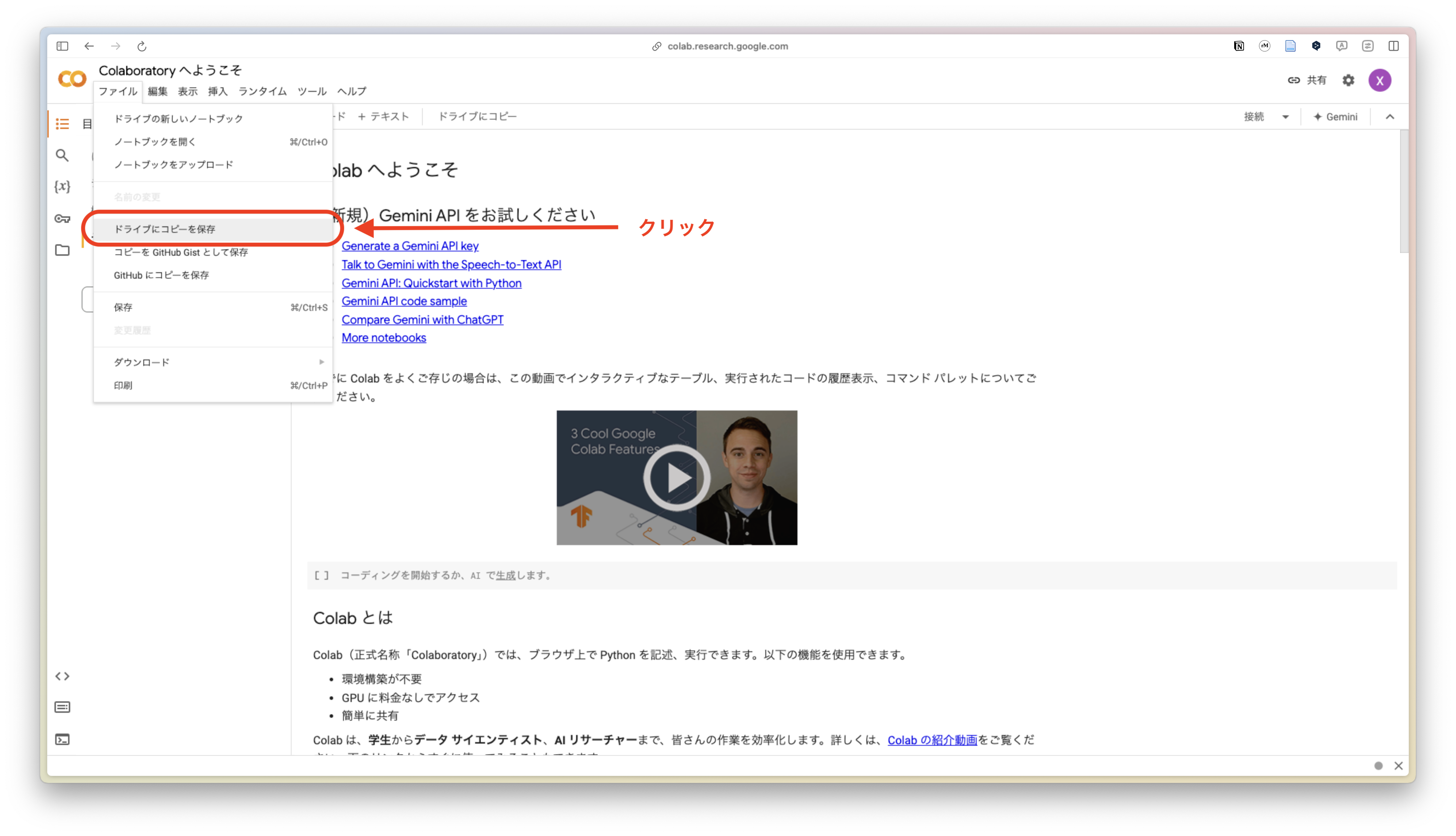This screenshot has width=1456, height=836.
Task: Open the files folder icon
Action: click(62, 250)
